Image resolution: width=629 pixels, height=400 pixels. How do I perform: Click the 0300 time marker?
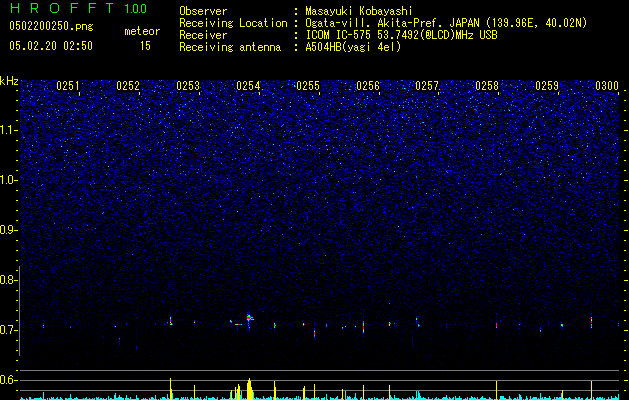point(607,86)
